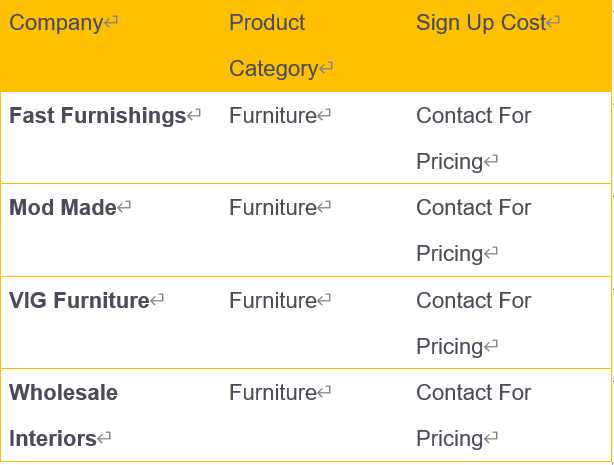Click the paragraph mark after Company
This screenshot has height=465, width=614.
(110, 21)
